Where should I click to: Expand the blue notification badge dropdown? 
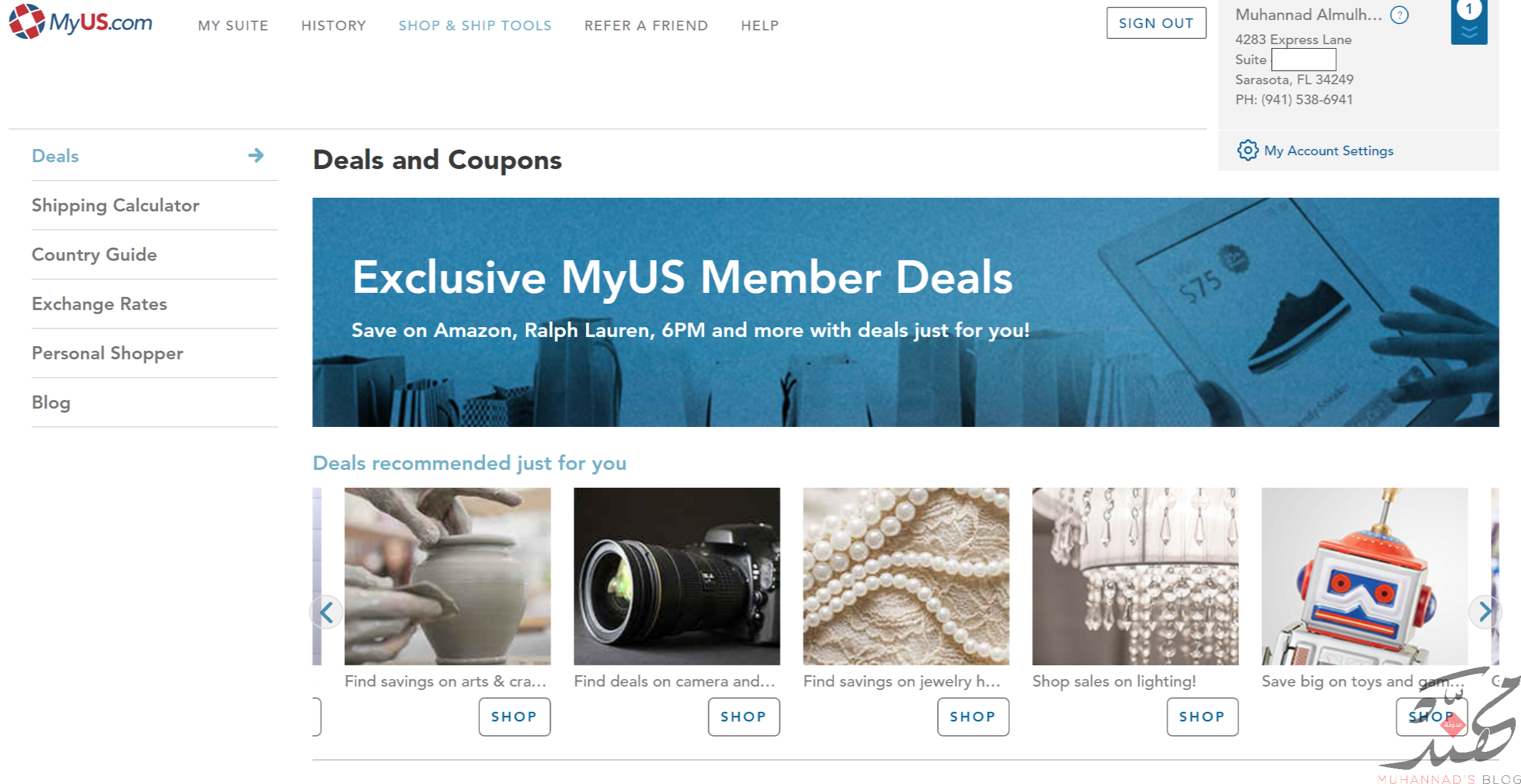[1468, 21]
